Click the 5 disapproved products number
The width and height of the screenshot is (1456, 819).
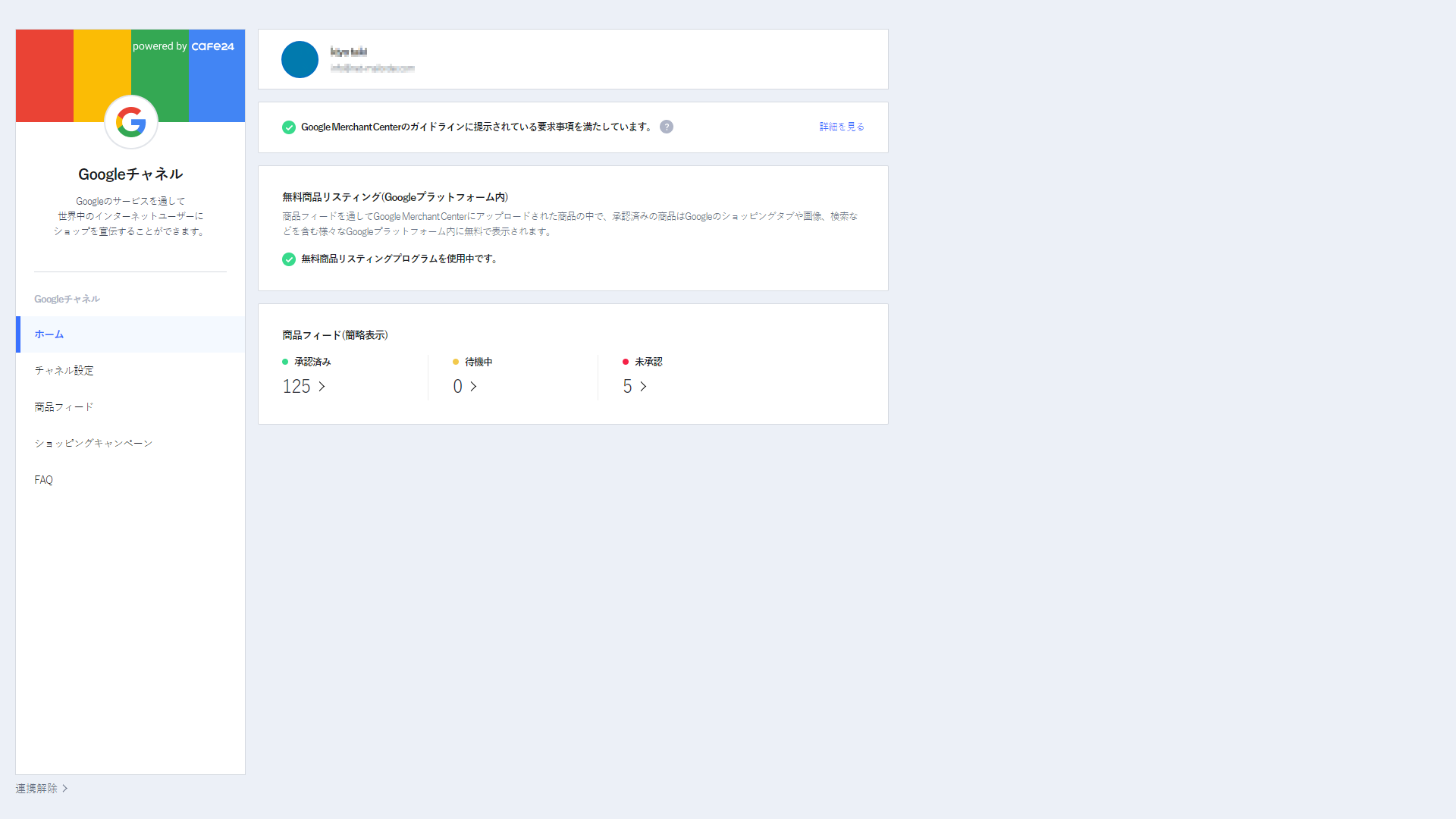[628, 387]
